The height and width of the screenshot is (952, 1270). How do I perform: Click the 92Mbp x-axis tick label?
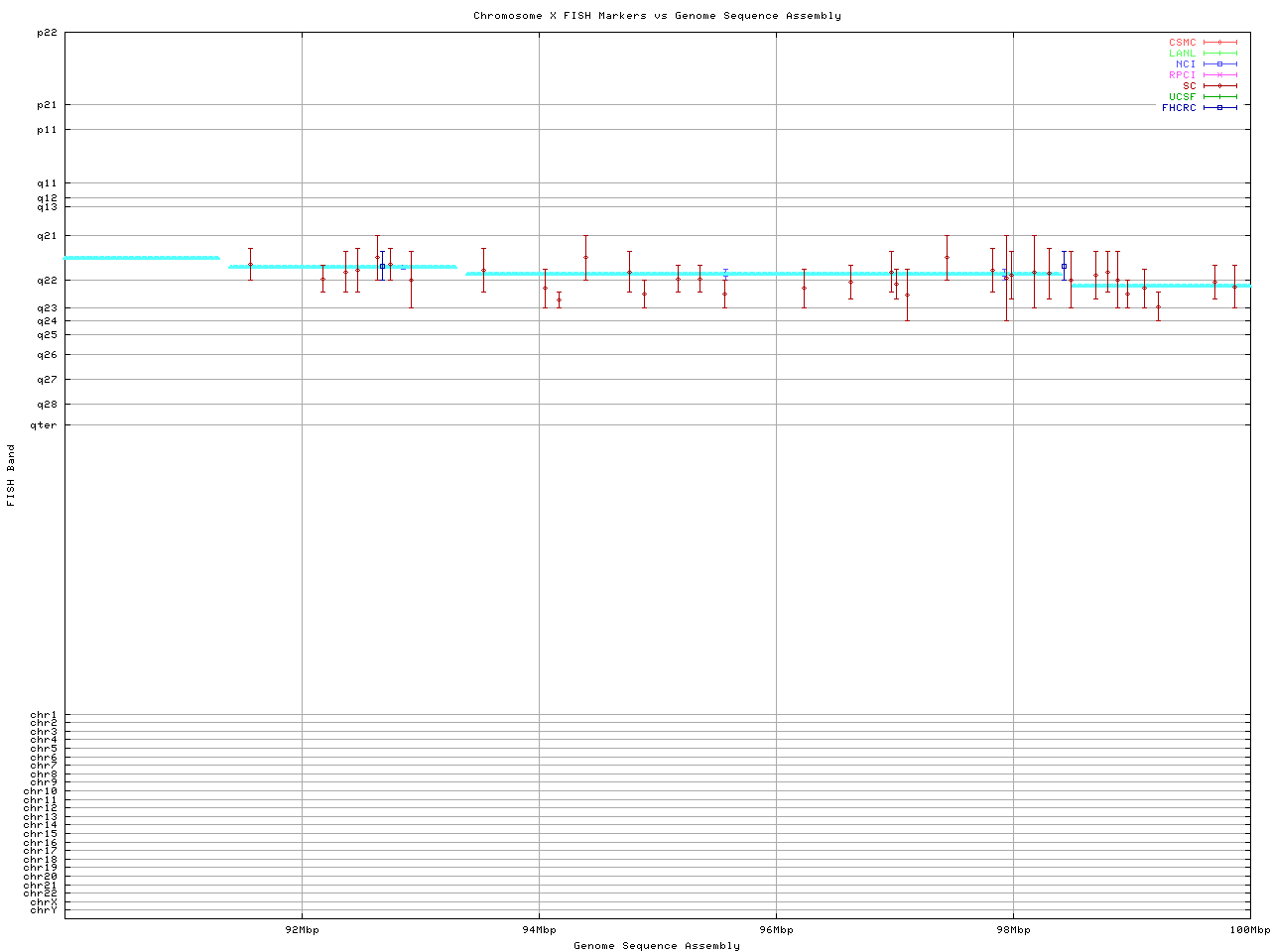[x=302, y=930]
